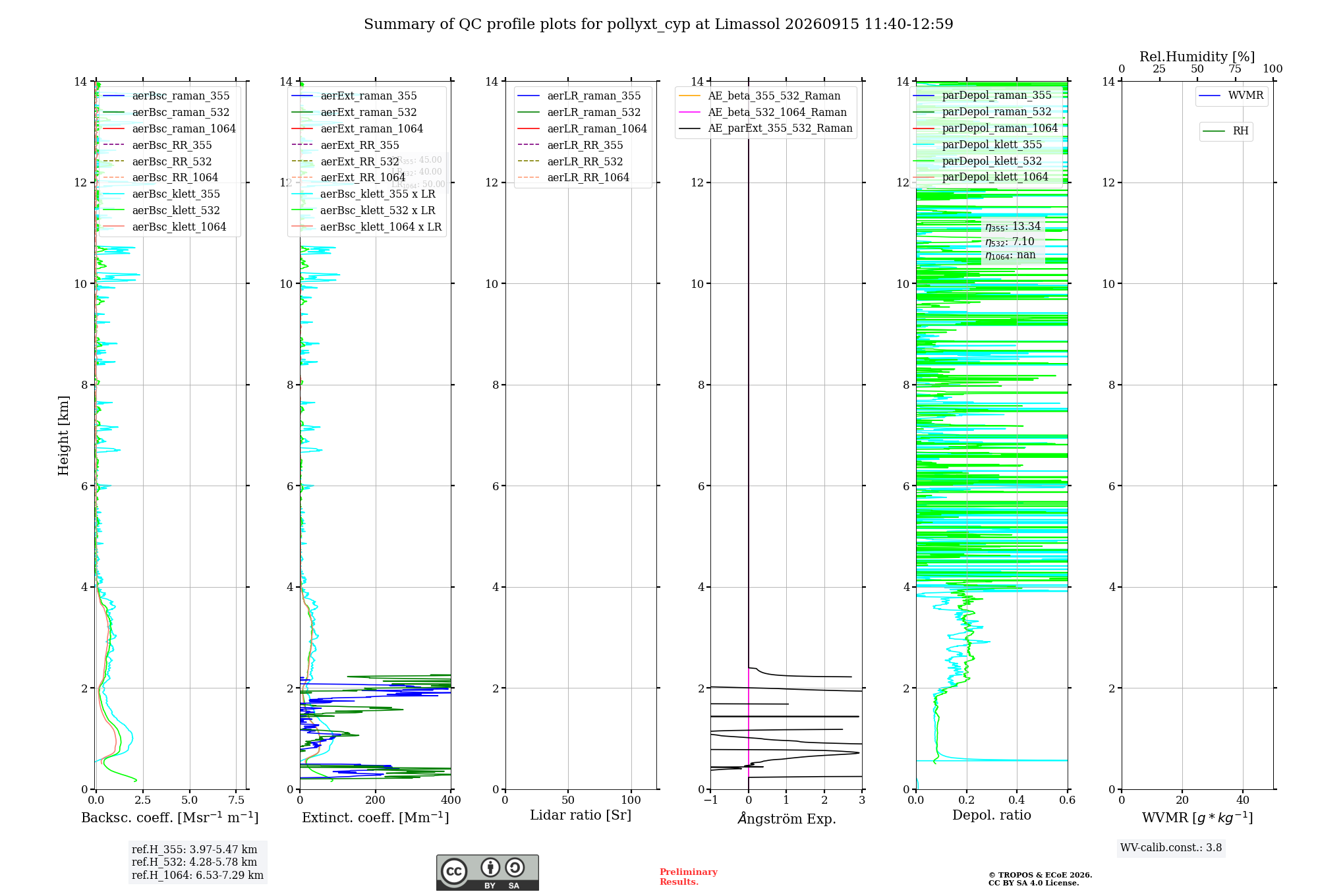Click the parDepol_klett_355 legend entry
Screen dimensions: 1318x896
pos(977,145)
